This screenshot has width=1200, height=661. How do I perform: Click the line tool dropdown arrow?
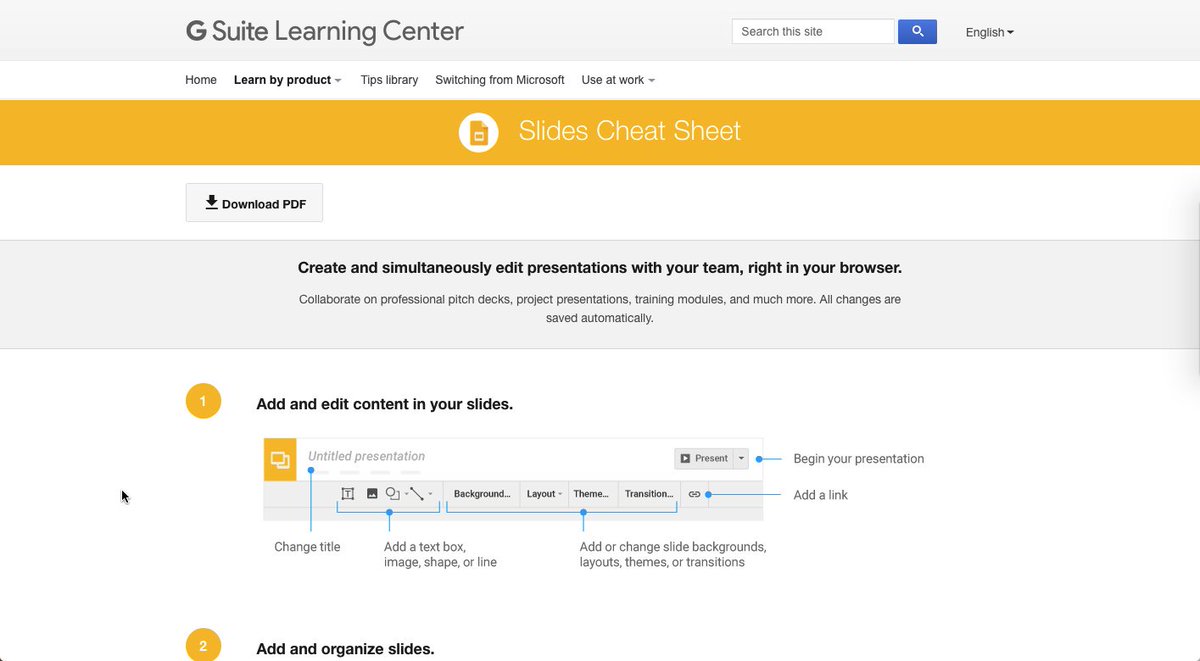click(430, 494)
